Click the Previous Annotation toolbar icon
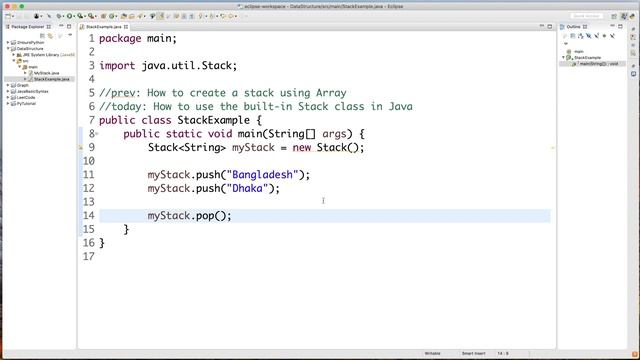The image size is (640, 360). click(x=211, y=16)
